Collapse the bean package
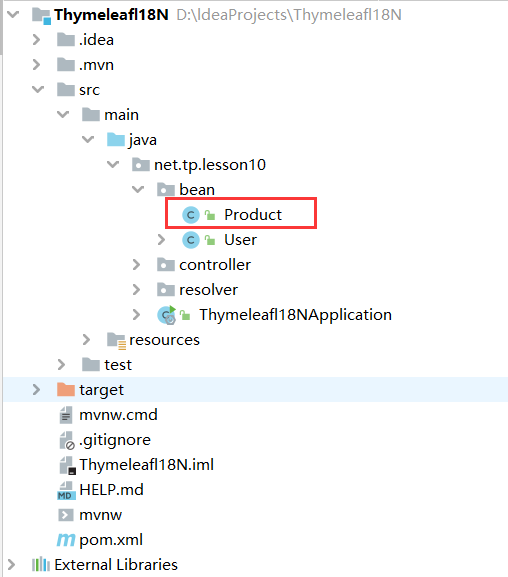 click(x=138, y=190)
